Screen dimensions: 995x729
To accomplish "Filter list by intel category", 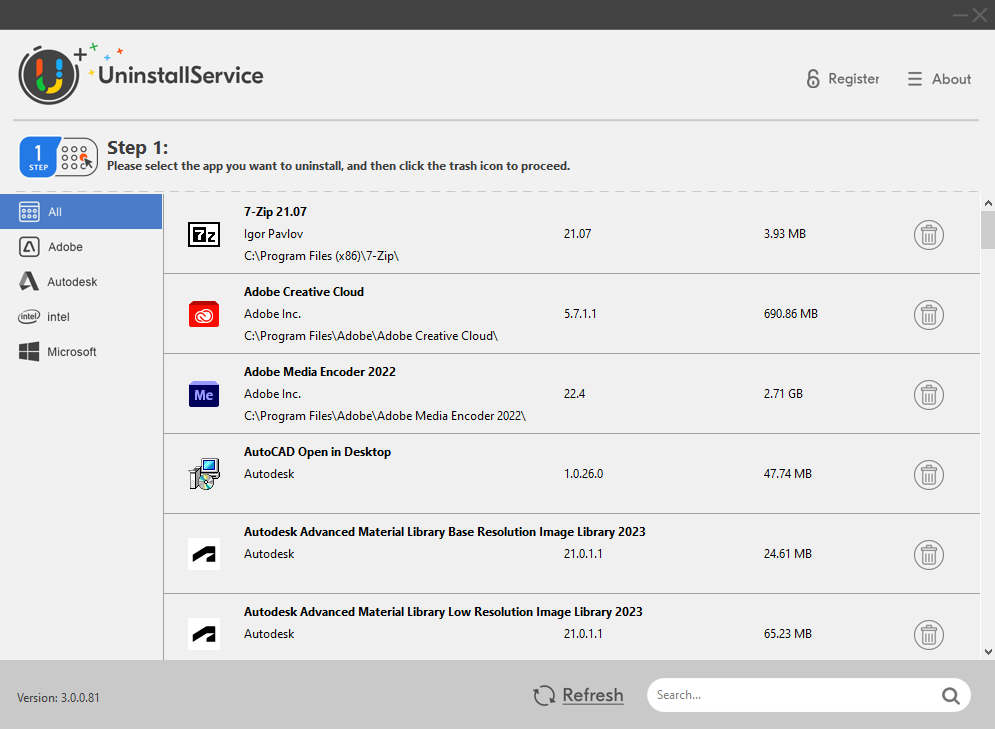I will pyautogui.click(x=81, y=317).
